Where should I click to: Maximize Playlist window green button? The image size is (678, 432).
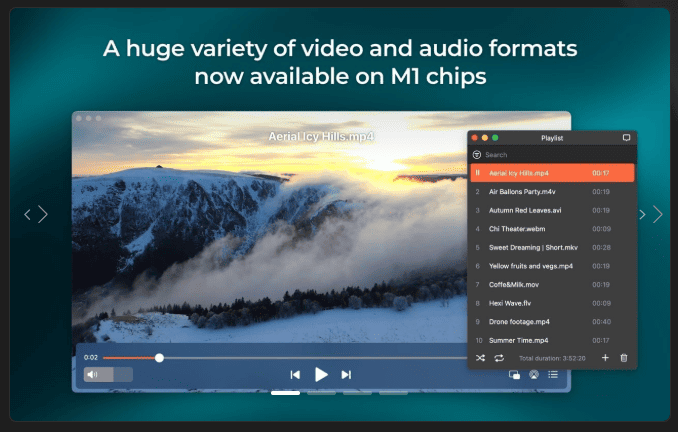click(495, 138)
